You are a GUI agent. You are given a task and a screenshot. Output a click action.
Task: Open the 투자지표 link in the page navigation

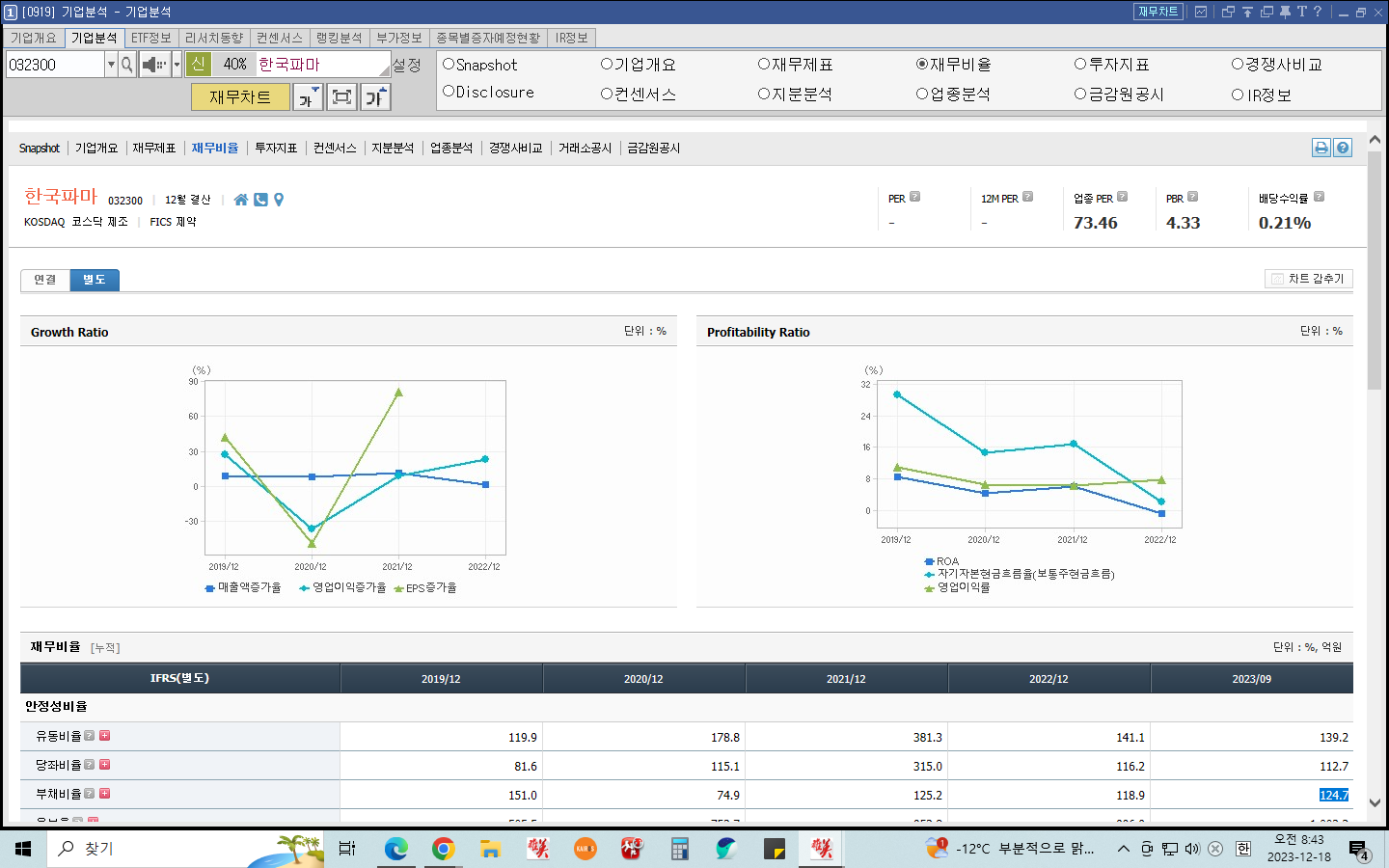coord(276,148)
